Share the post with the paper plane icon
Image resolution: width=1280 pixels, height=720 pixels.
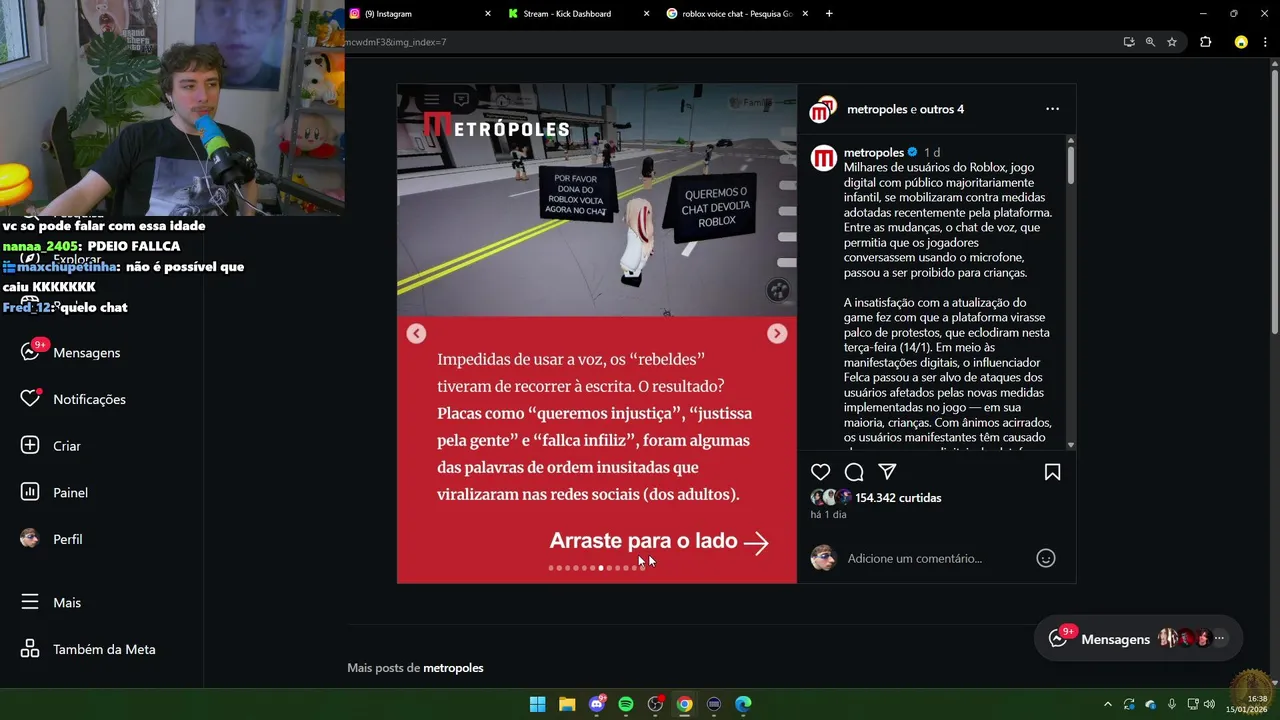(x=887, y=472)
